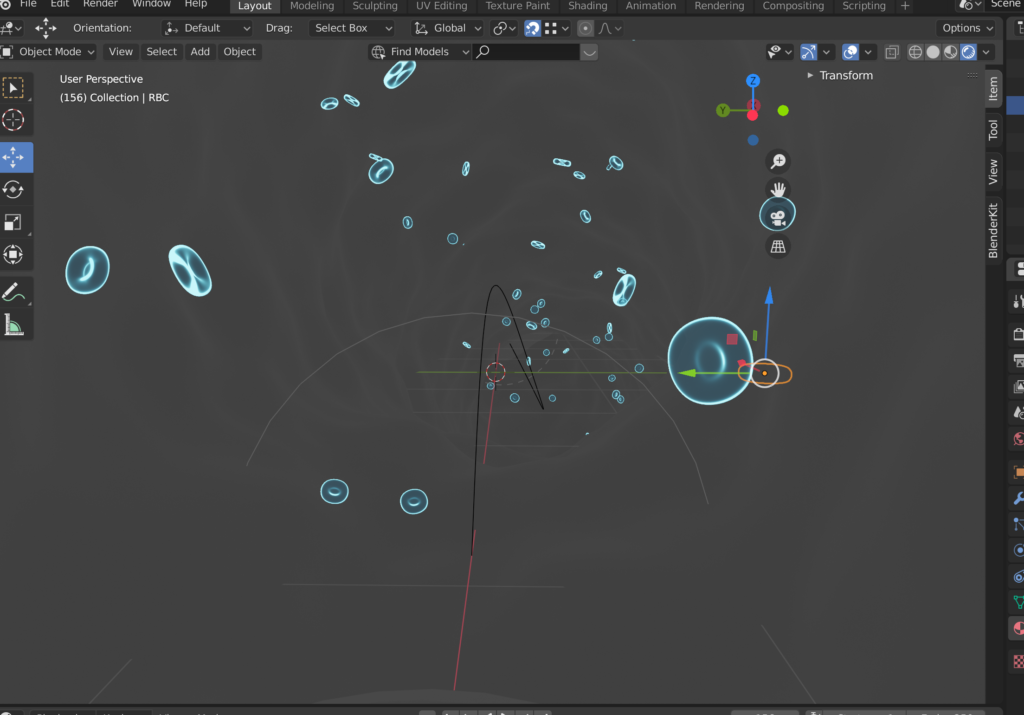Open the viewport shading options dropdown
The image size is (1024, 715).
point(986,52)
